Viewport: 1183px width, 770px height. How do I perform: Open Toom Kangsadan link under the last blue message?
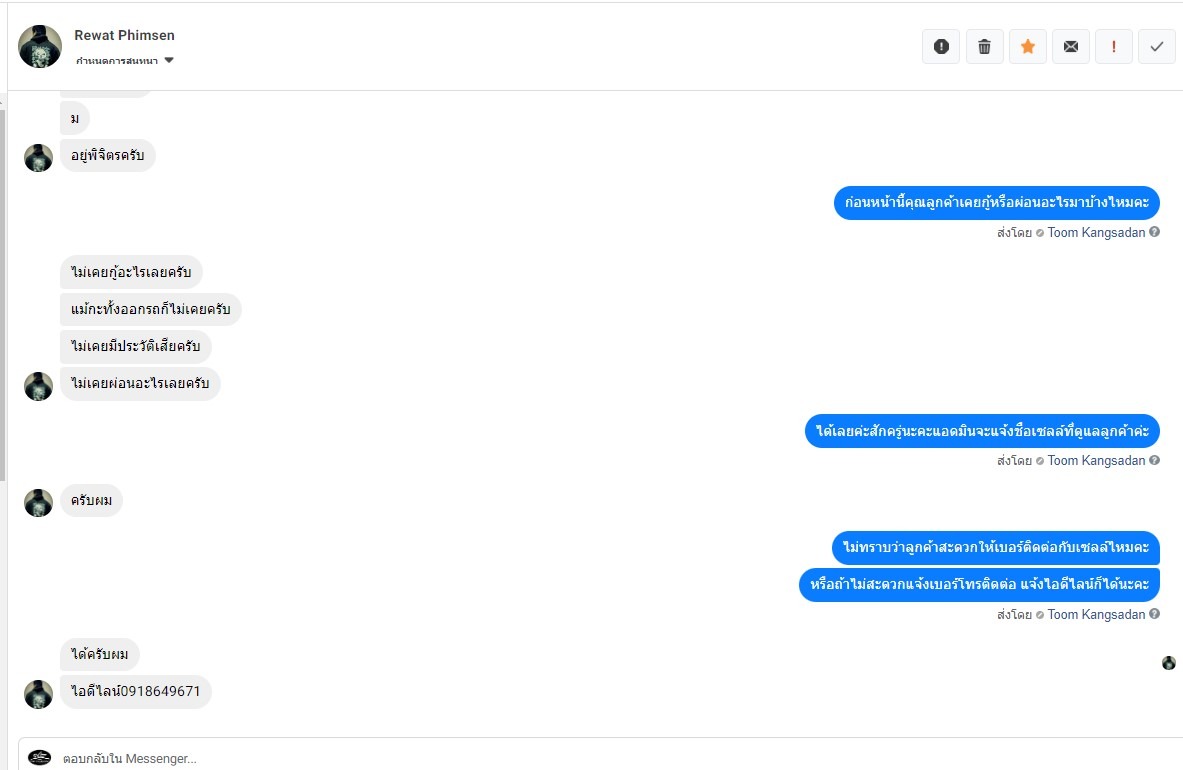[x=1096, y=615]
